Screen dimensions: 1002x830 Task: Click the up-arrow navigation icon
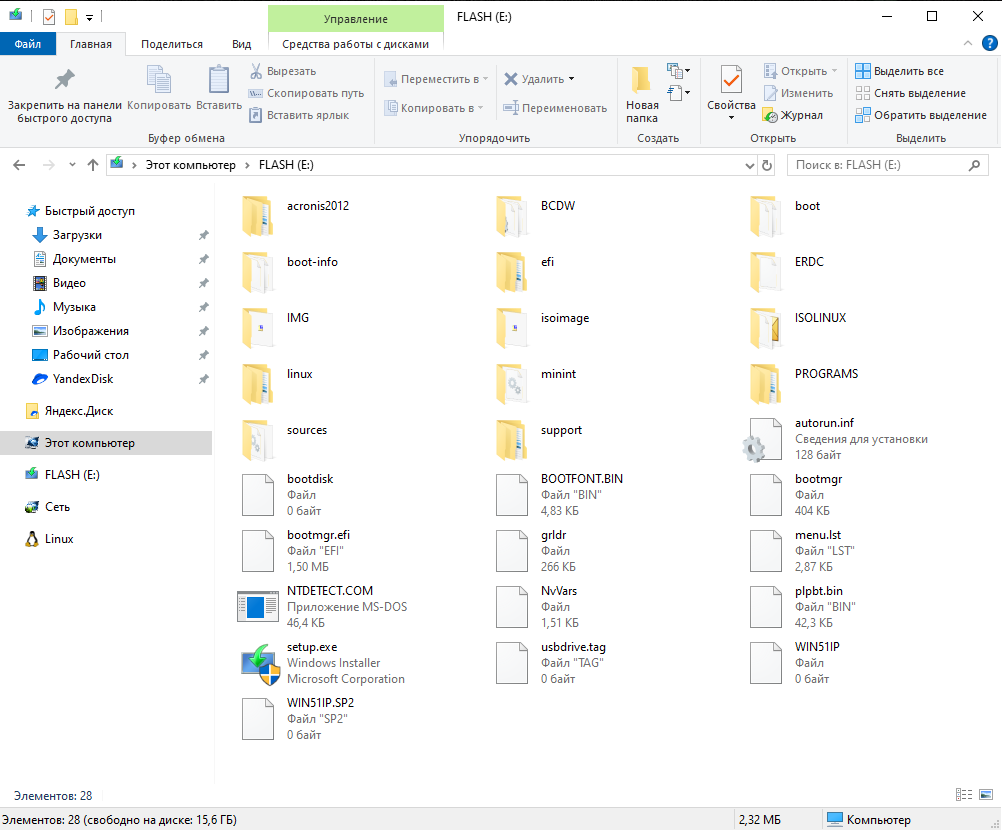tap(93, 165)
